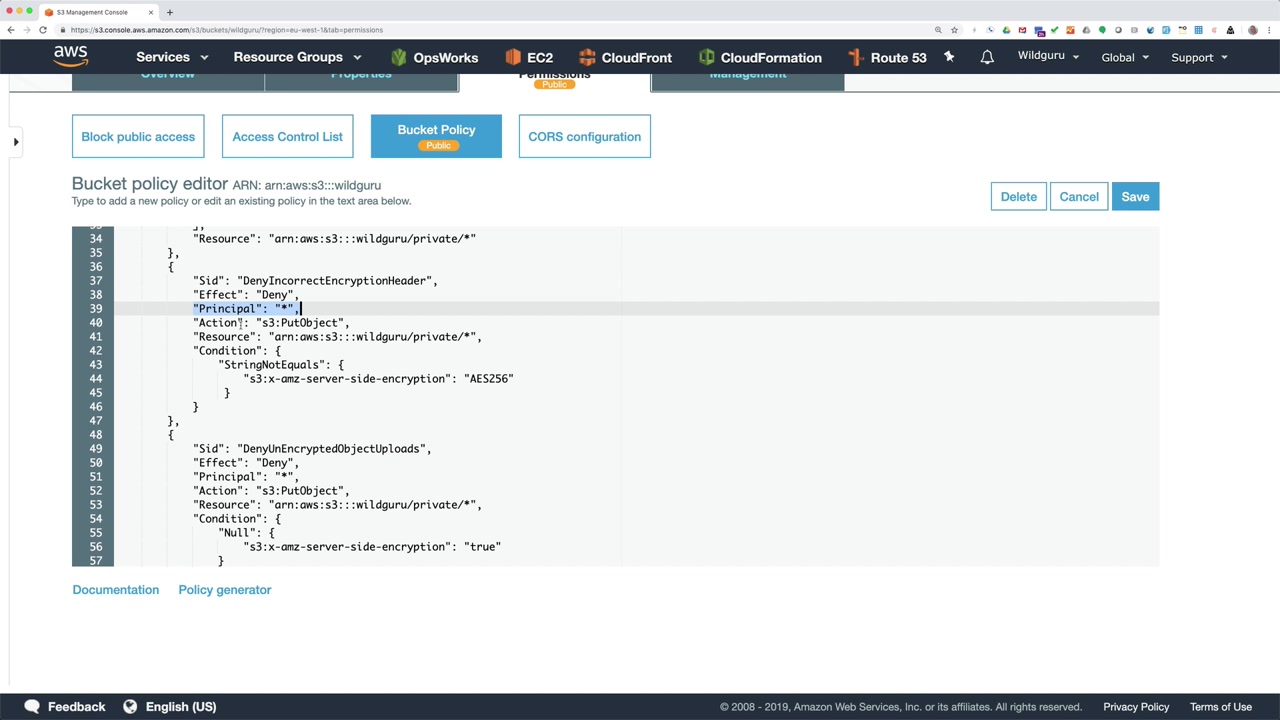Expand the left sidebar arrow
This screenshot has width=1280, height=720.
point(16,142)
